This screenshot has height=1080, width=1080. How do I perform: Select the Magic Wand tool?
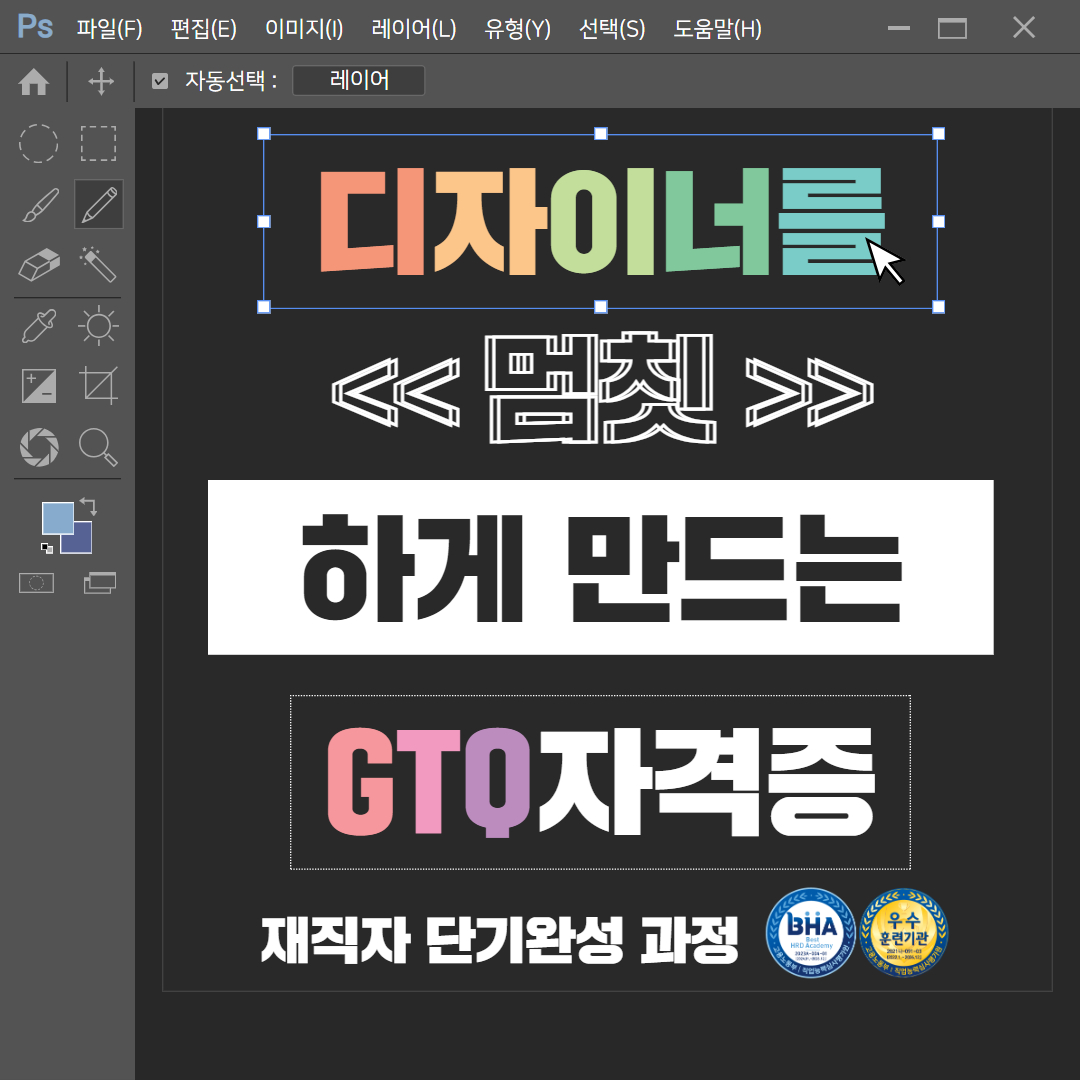(98, 265)
